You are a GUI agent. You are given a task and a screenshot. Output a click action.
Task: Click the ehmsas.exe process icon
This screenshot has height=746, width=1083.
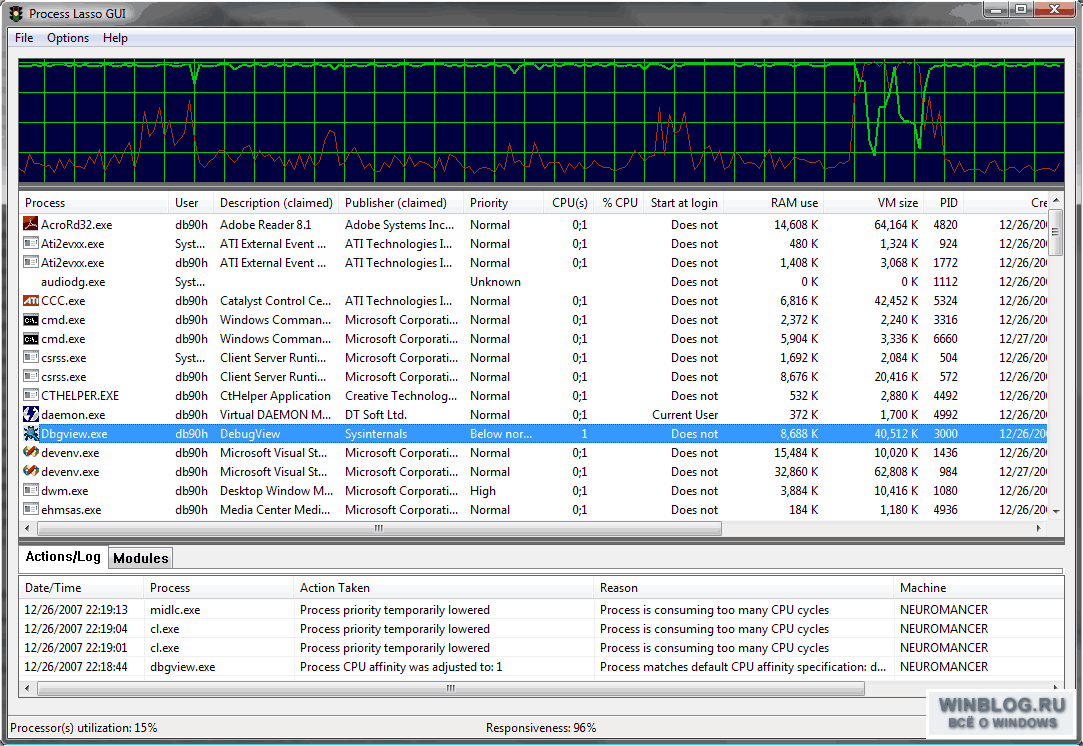(30, 510)
